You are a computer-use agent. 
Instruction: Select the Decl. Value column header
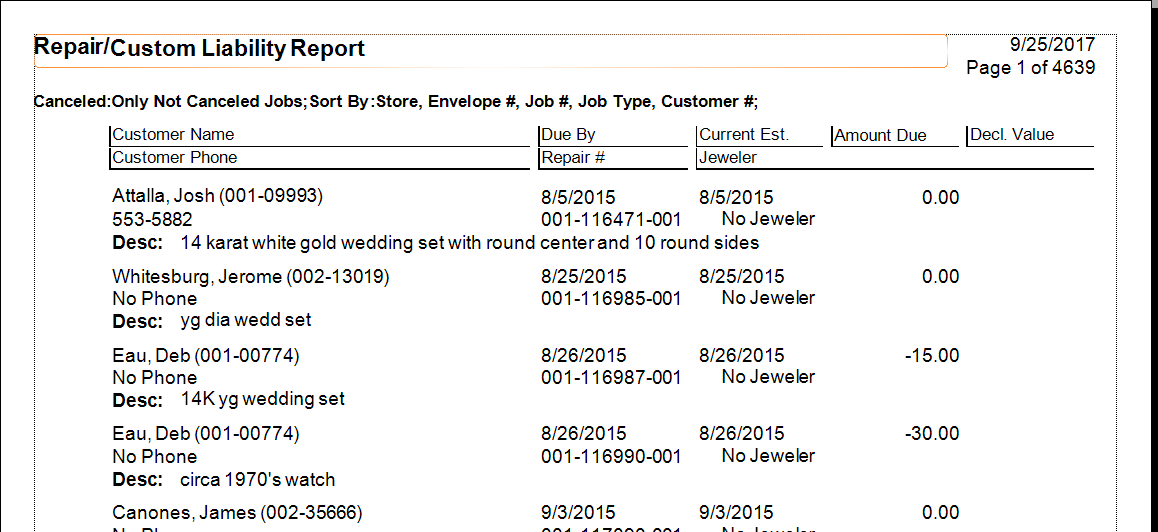coord(1012,135)
